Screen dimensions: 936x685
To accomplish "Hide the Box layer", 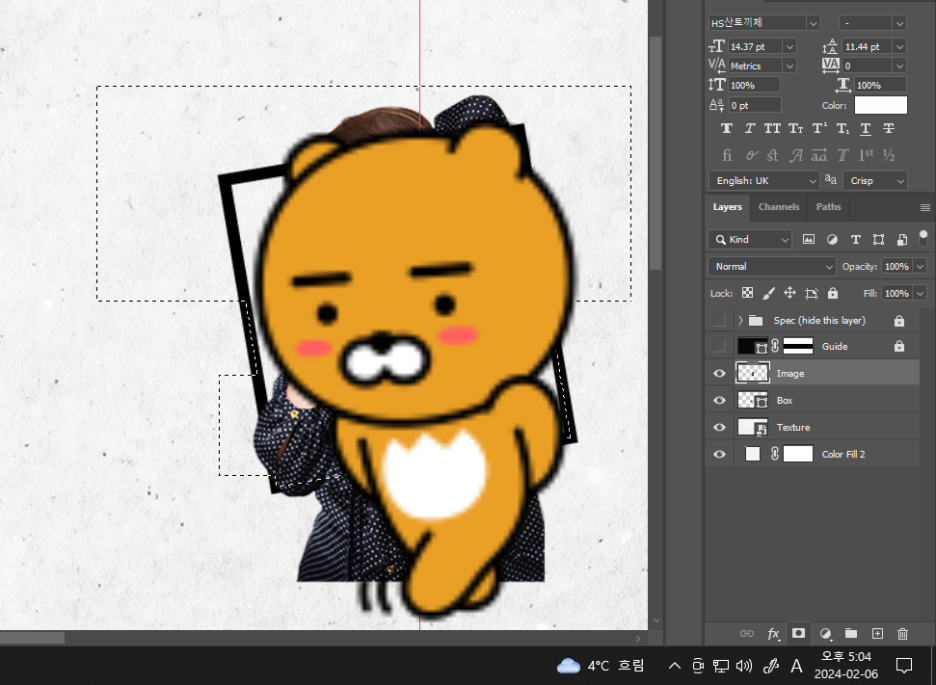I will [719, 400].
